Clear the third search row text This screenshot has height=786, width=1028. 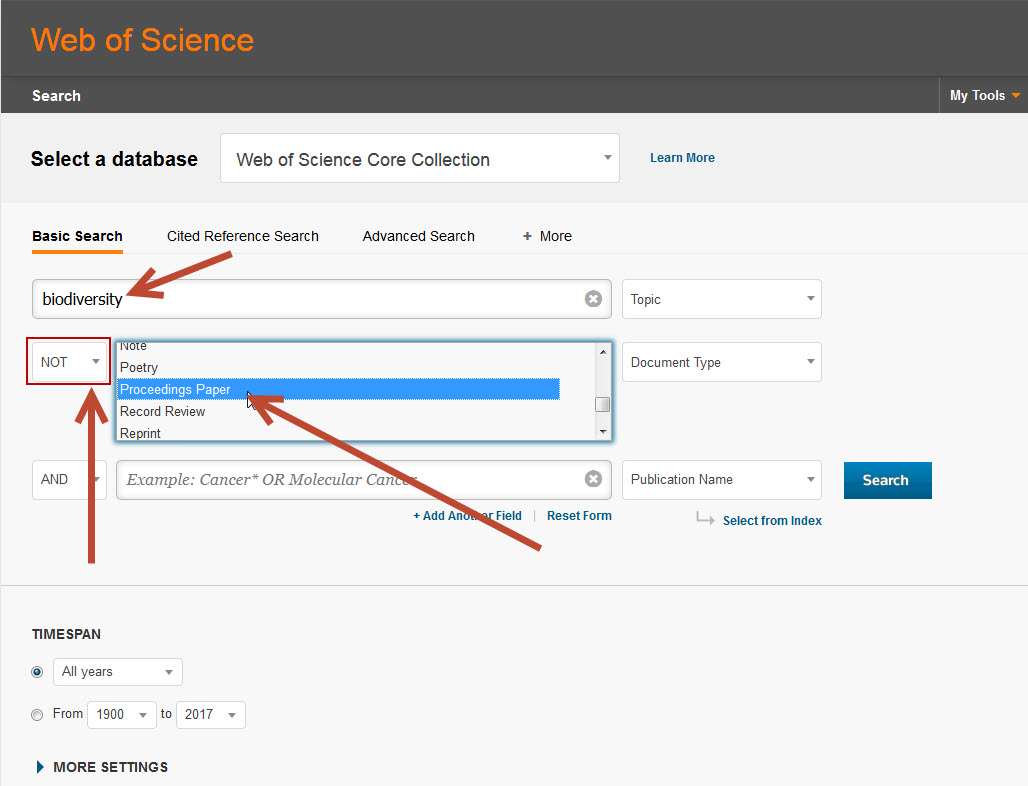click(x=593, y=480)
